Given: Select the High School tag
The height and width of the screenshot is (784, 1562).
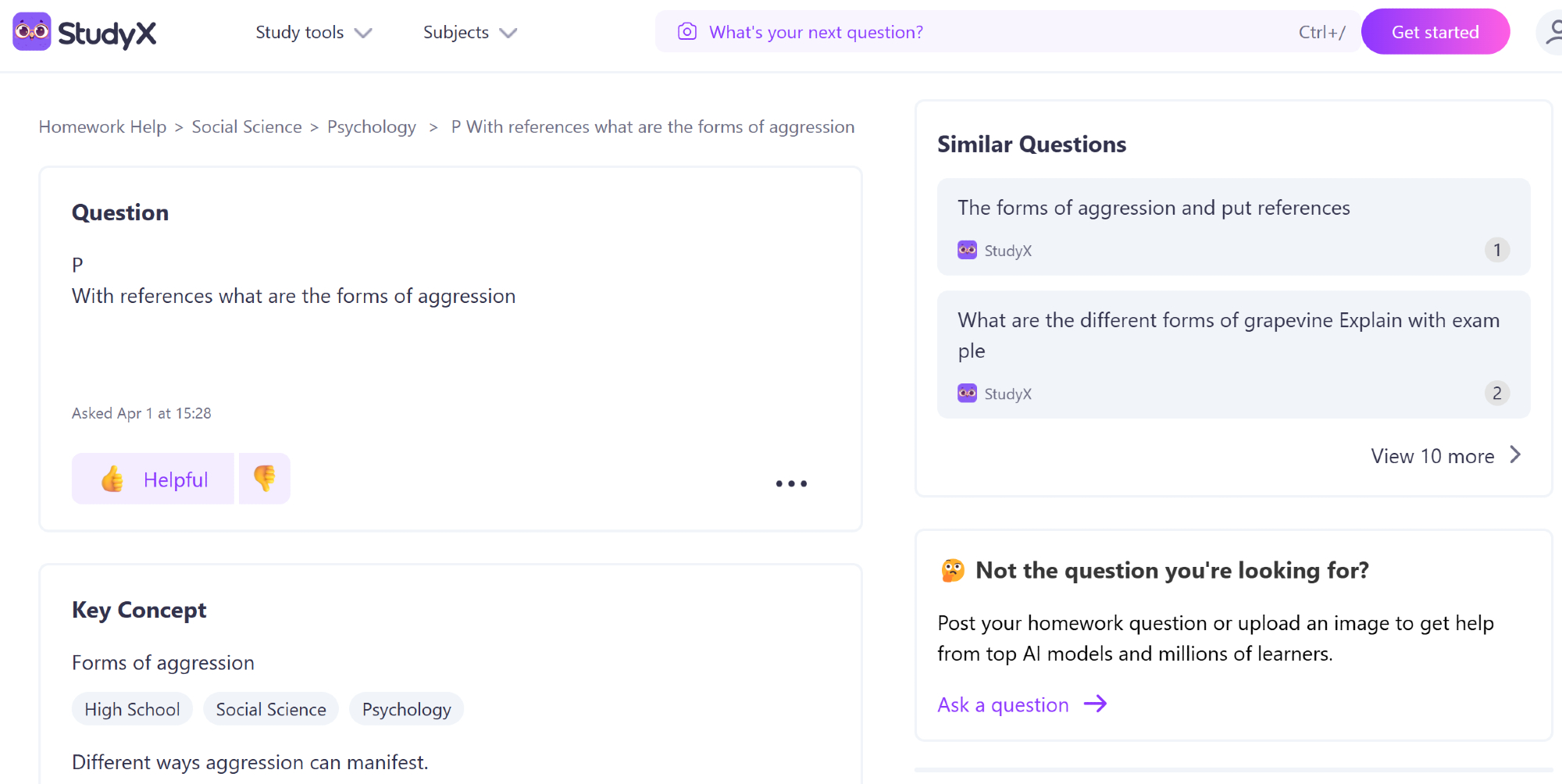Looking at the screenshot, I should point(132,710).
